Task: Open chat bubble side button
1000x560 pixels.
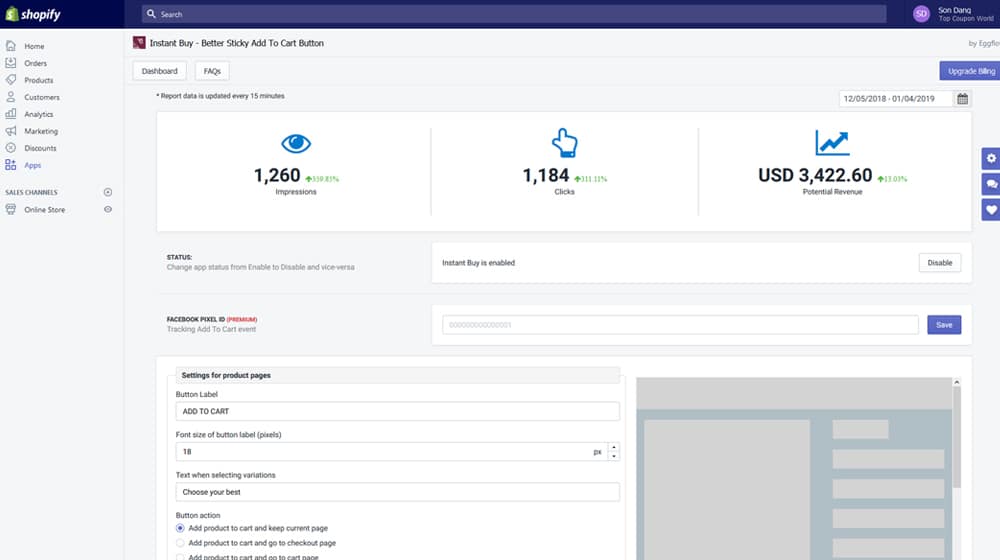Action: pyautogui.click(x=990, y=184)
